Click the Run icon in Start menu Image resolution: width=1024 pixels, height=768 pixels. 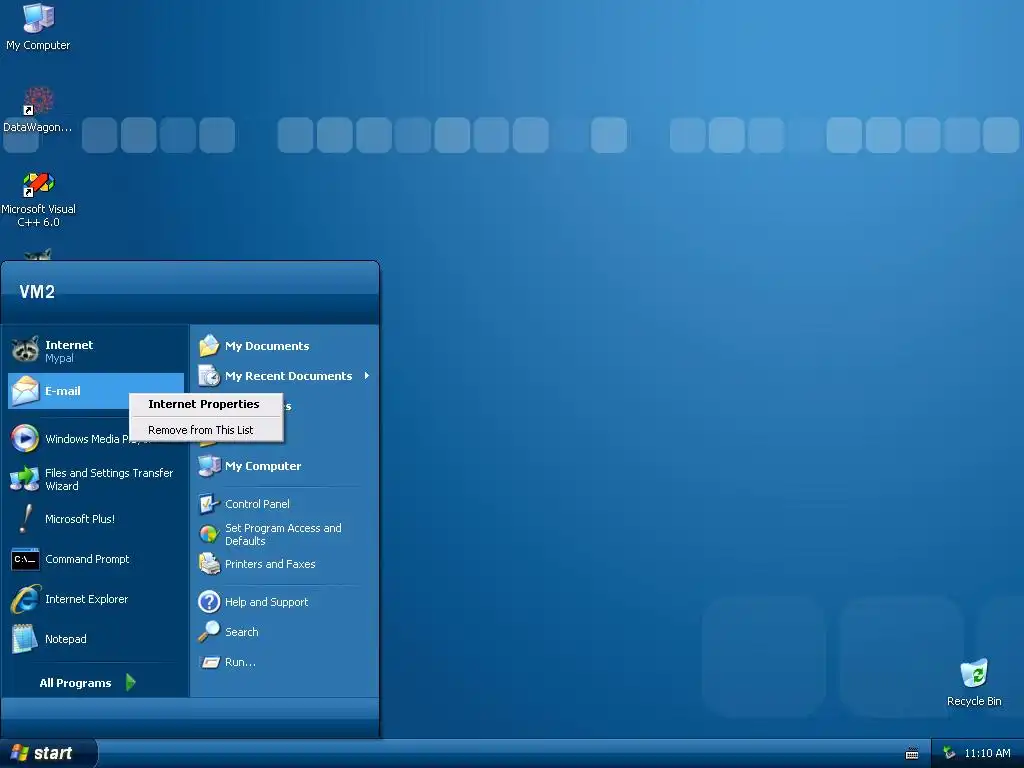209,662
